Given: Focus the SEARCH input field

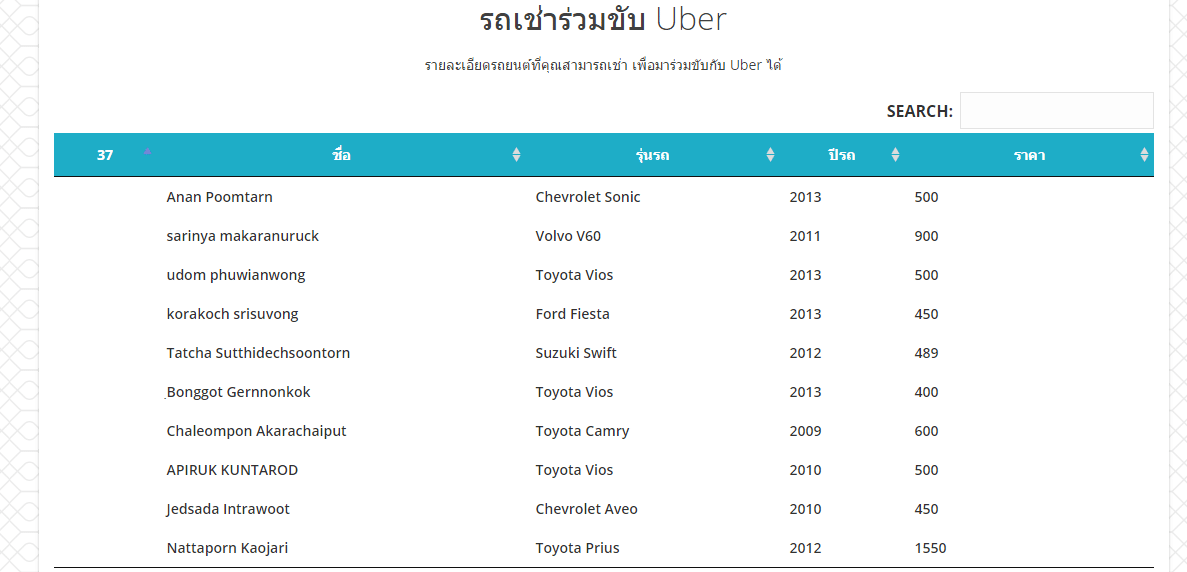Looking at the screenshot, I should pos(1056,110).
